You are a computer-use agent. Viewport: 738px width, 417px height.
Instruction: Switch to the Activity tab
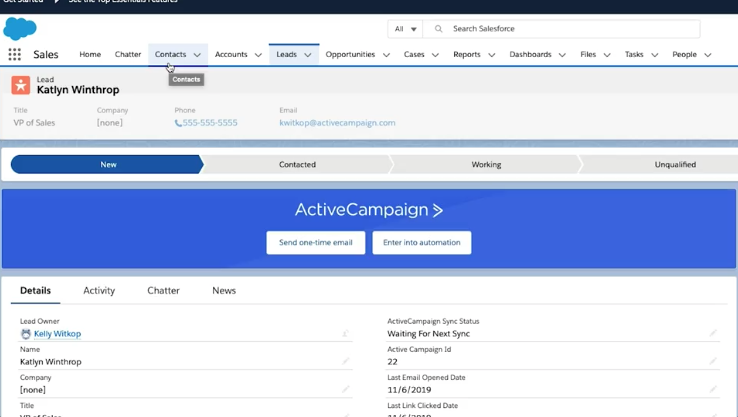point(99,291)
